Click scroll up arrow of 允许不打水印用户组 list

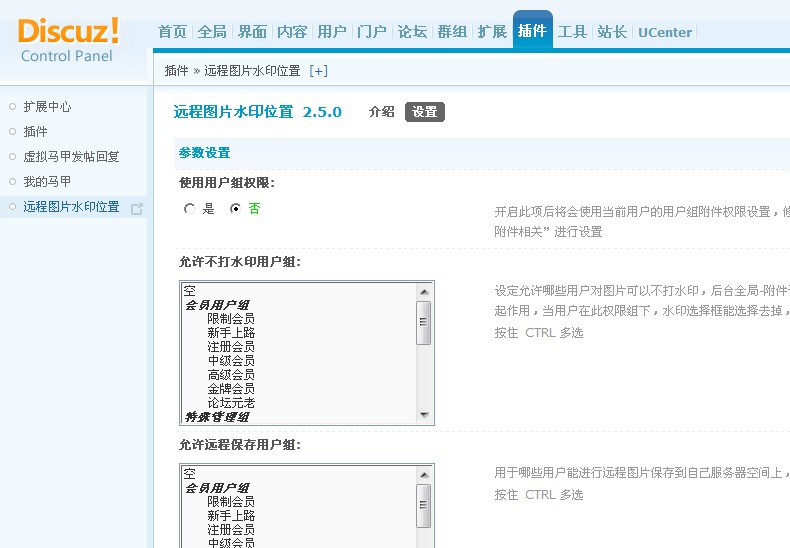point(424,292)
